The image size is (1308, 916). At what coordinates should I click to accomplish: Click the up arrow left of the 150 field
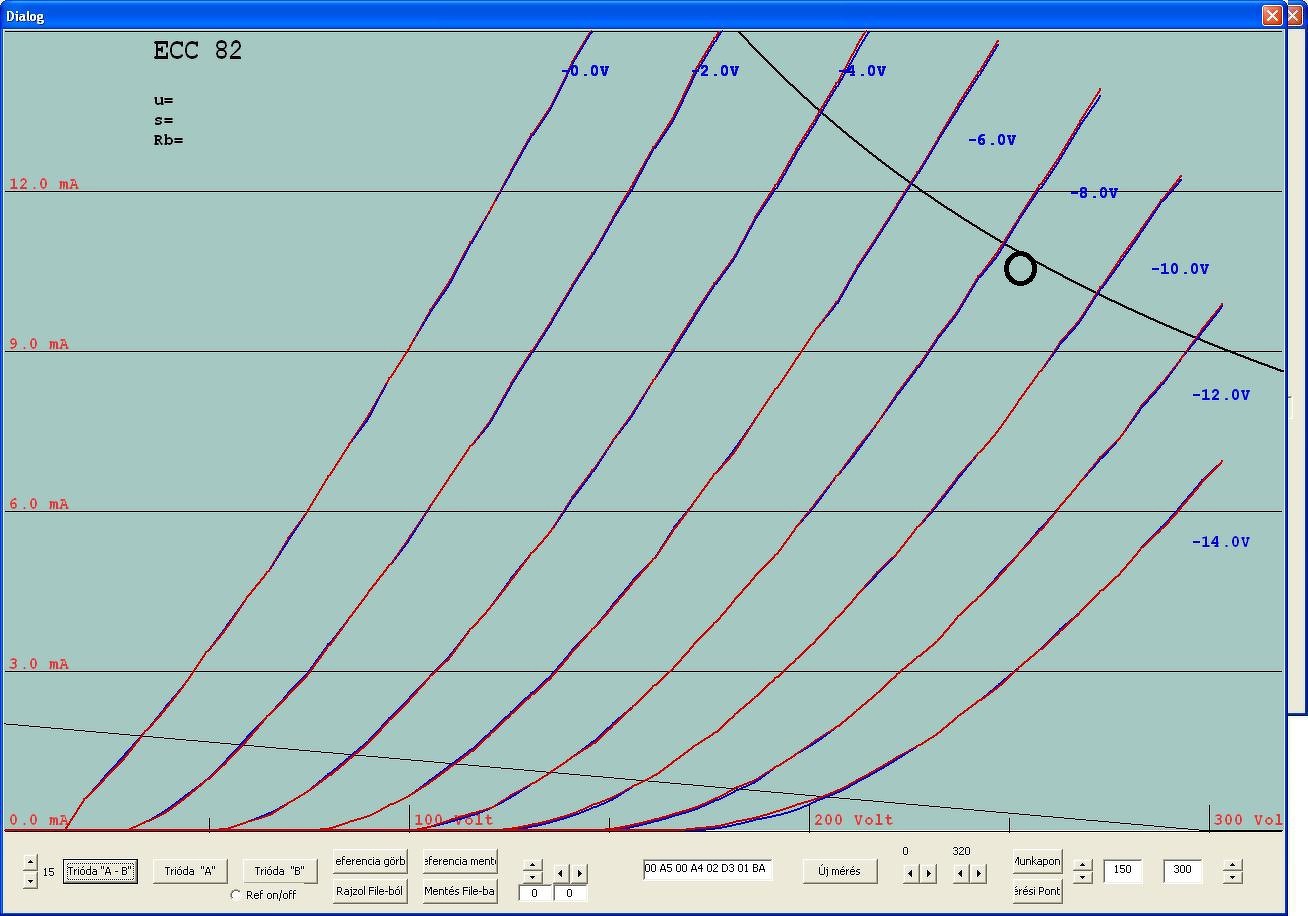coord(1082,865)
